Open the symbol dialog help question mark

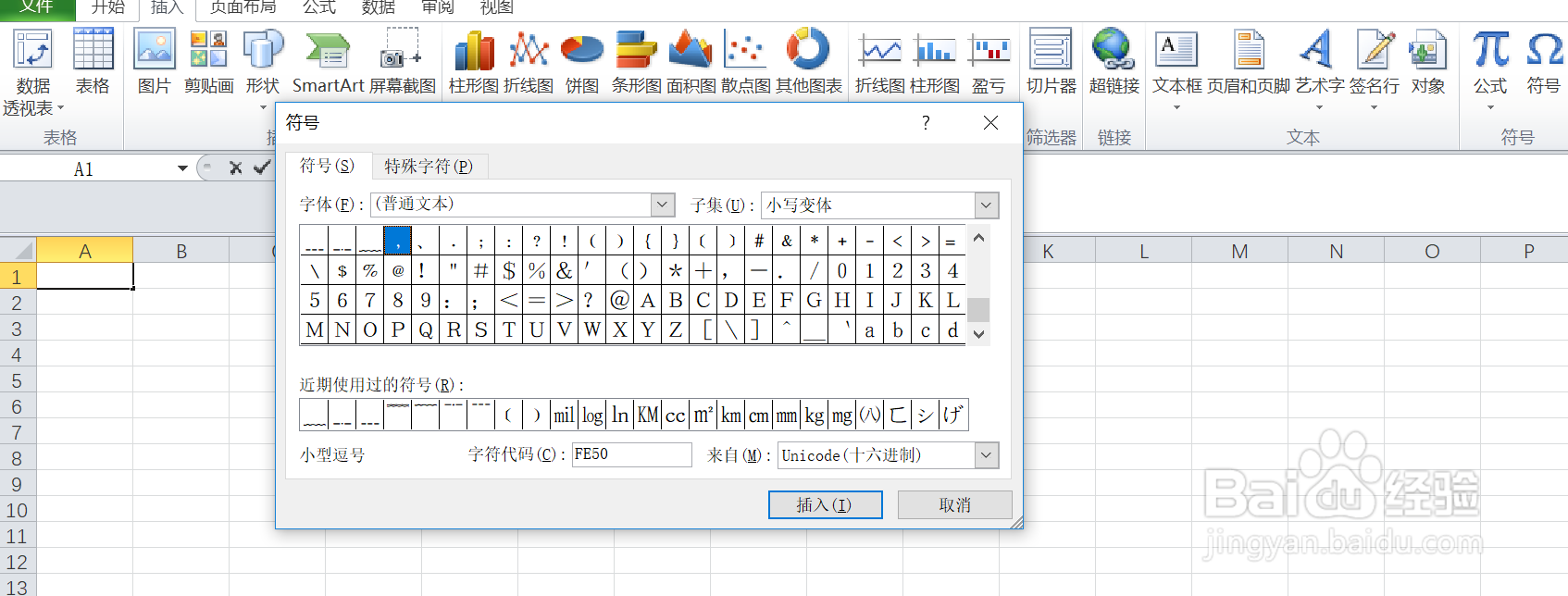click(926, 123)
